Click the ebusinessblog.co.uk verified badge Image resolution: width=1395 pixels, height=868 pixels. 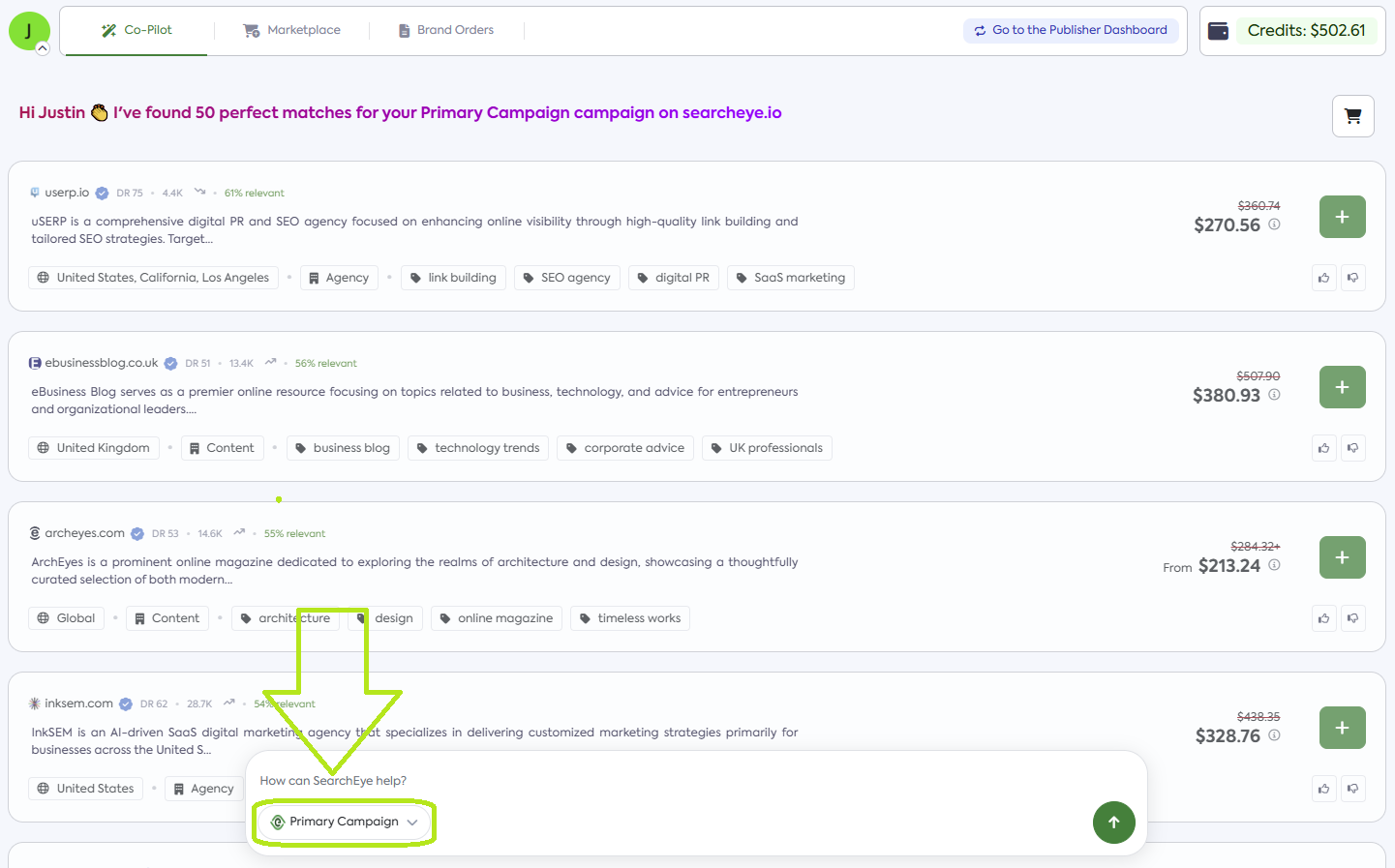tap(171, 364)
